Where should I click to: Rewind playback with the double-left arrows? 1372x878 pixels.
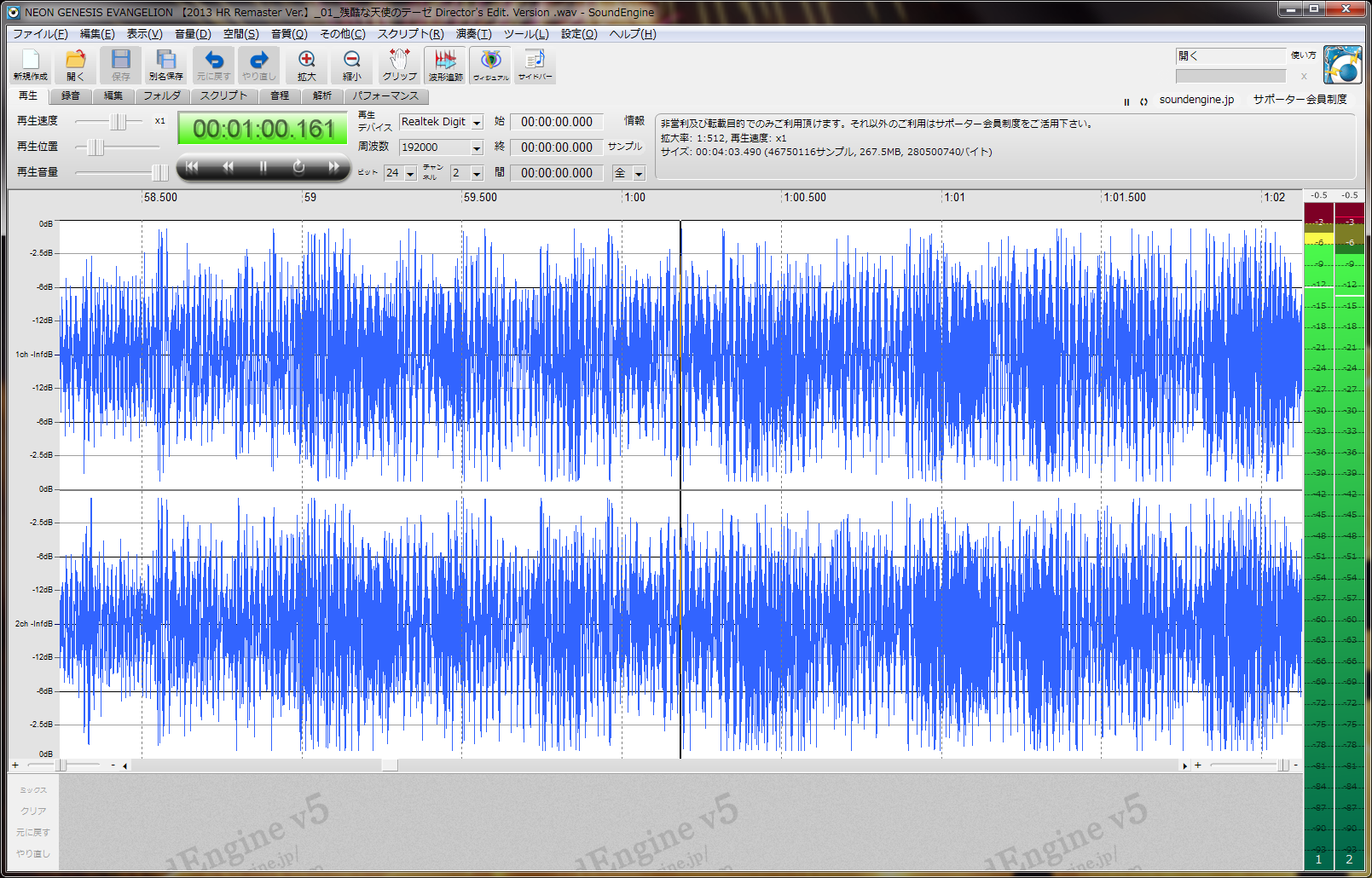228,167
